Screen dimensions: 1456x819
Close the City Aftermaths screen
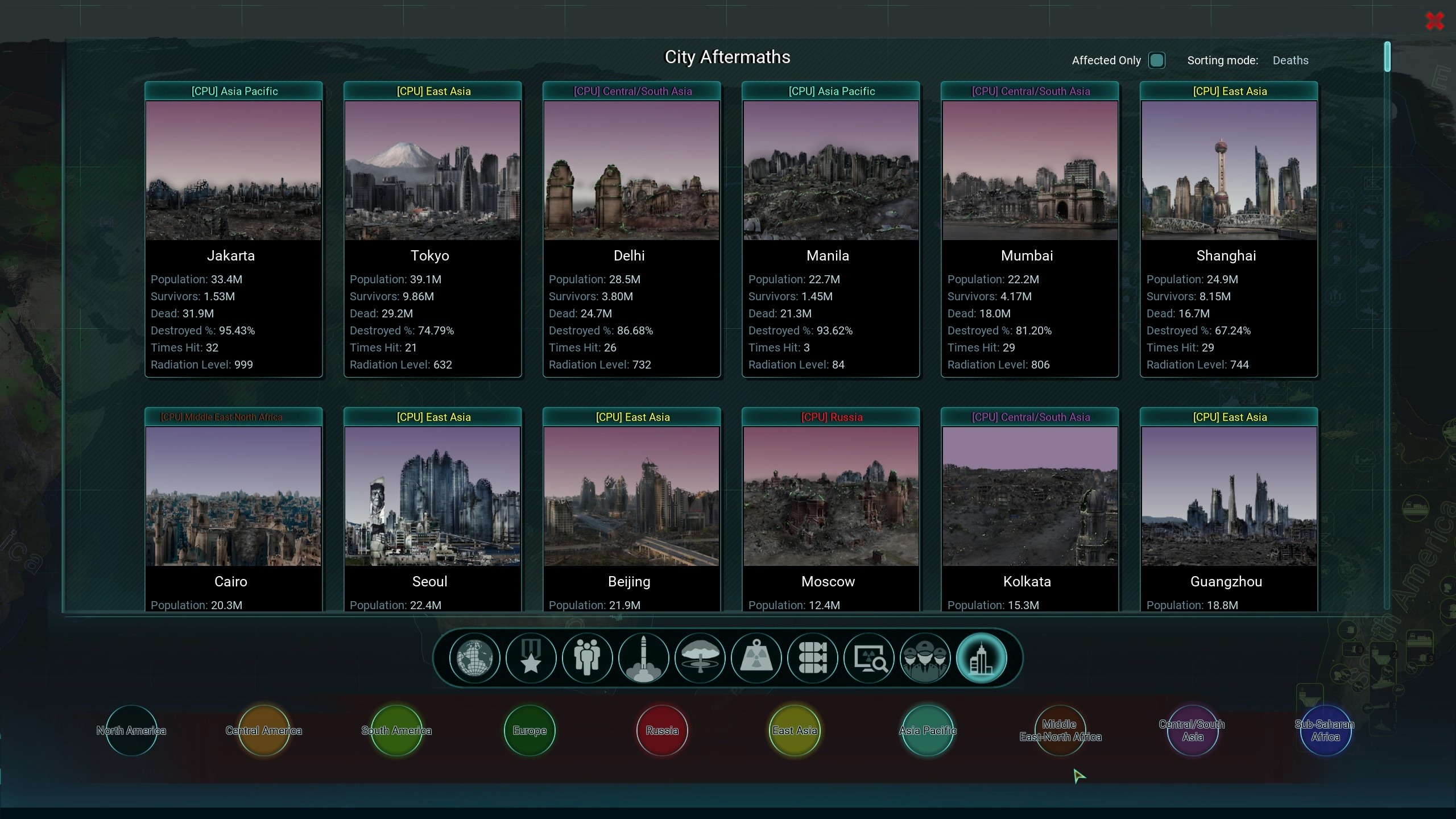coord(1434,21)
